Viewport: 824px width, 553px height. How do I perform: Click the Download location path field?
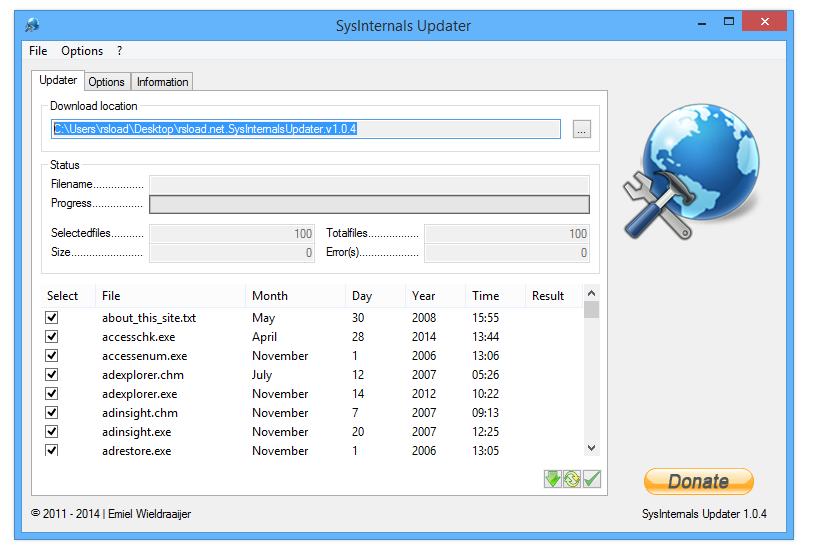(306, 129)
